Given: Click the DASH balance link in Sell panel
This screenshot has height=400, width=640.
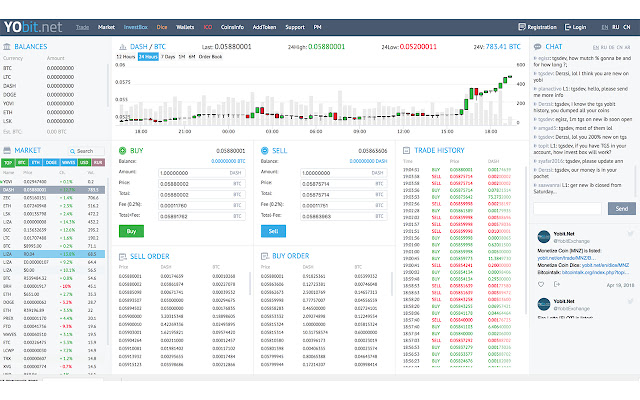Looking at the screenshot, I should [368, 161].
